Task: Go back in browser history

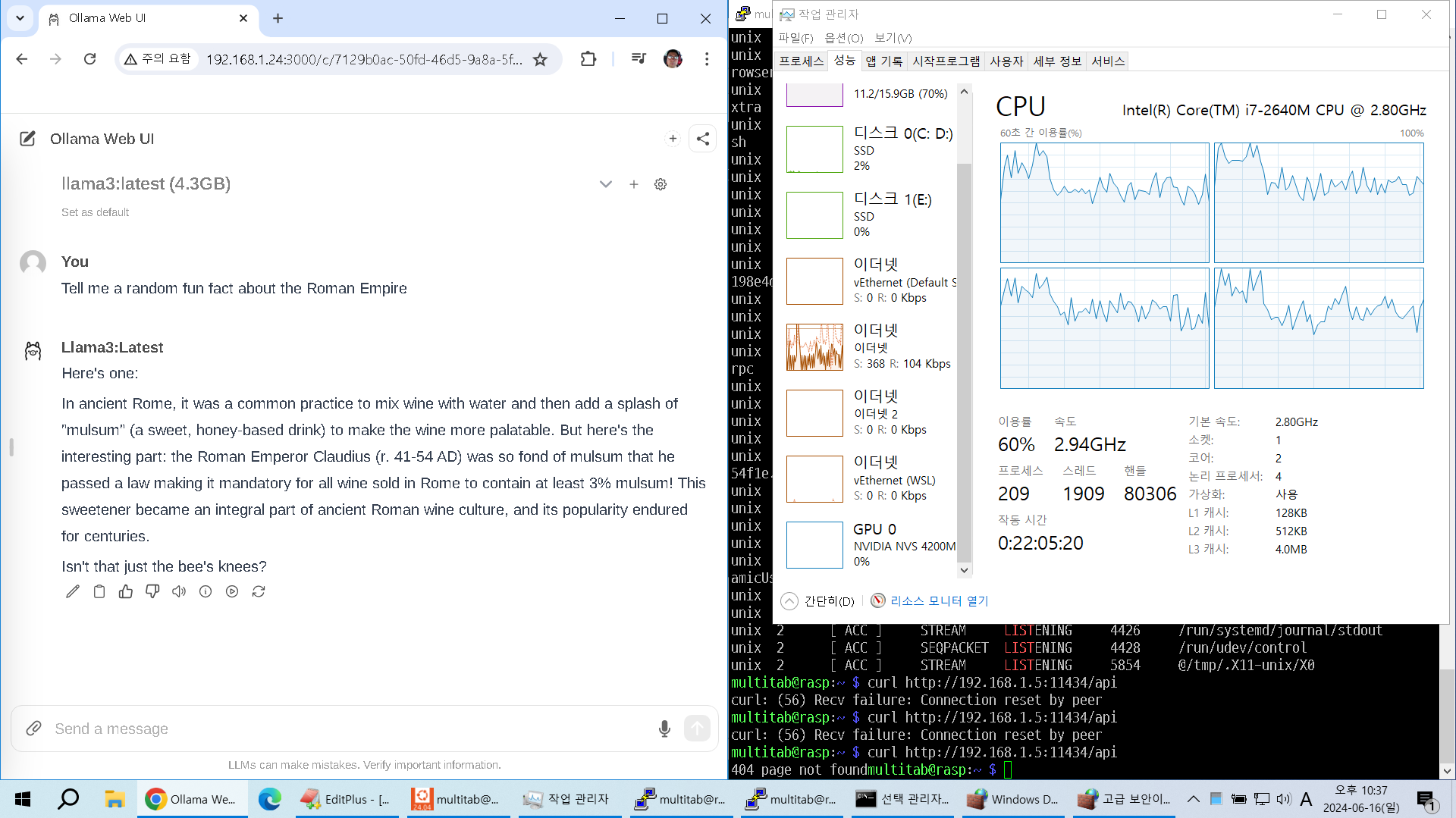Action: (22, 59)
